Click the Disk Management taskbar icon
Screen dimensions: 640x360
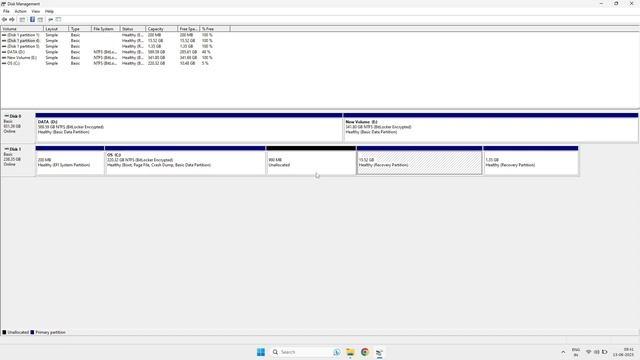tap(379, 352)
